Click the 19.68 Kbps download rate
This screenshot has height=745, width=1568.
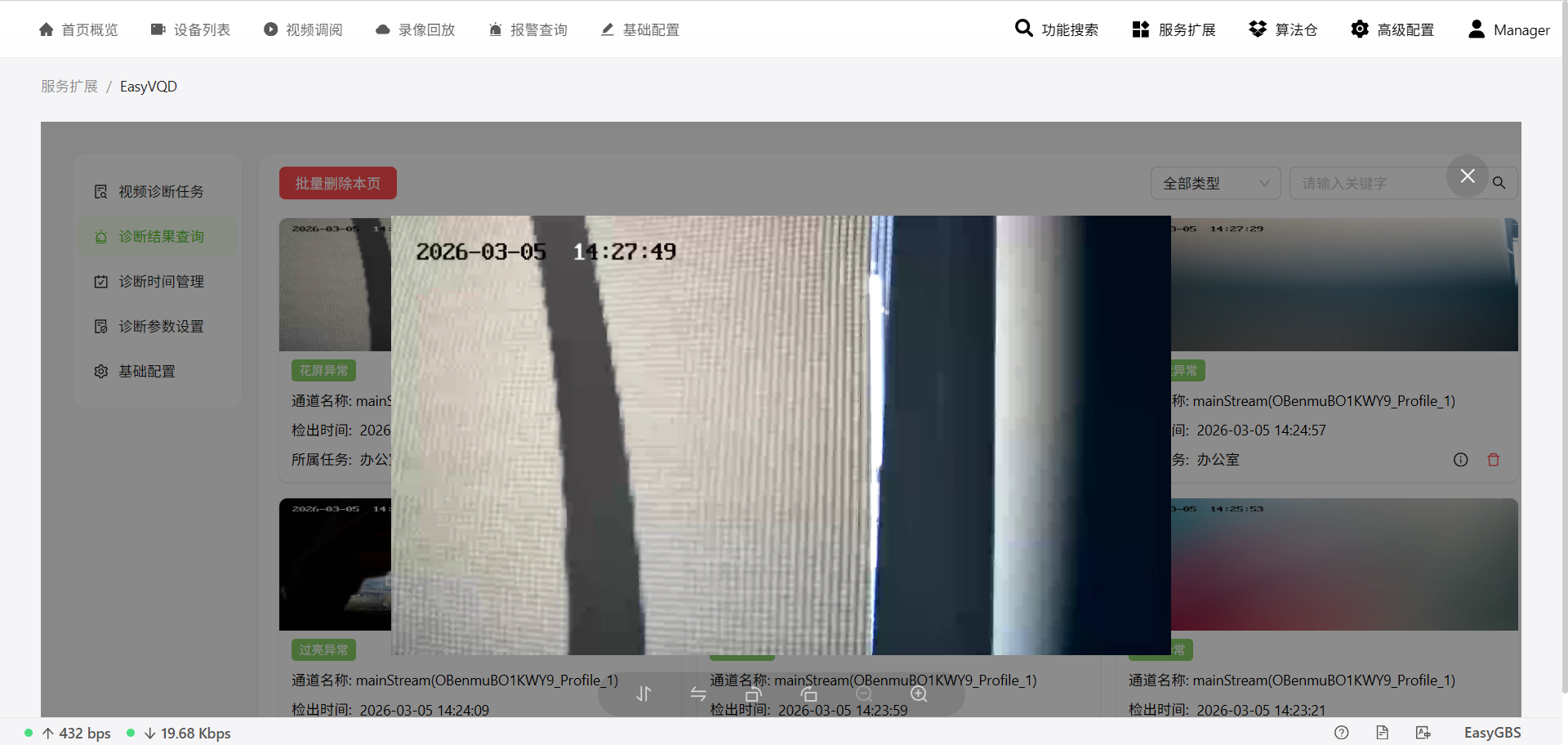coord(188,734)
